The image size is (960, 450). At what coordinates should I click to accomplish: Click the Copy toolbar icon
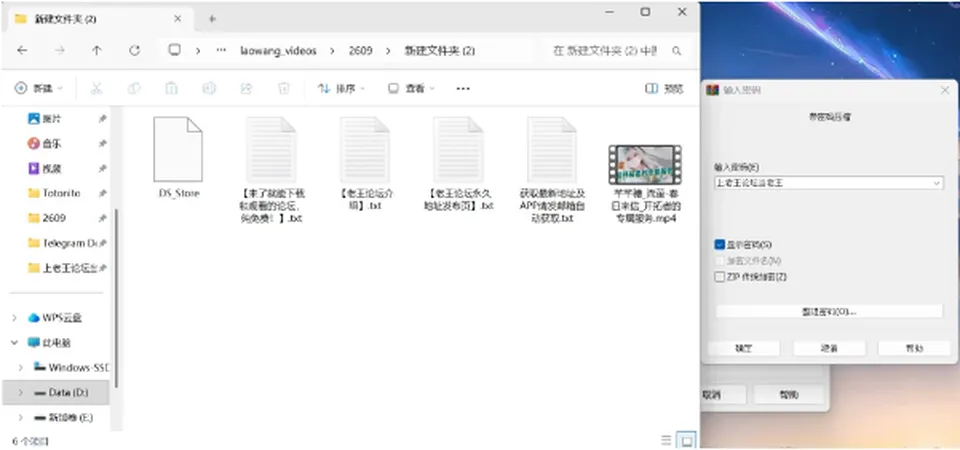tap(134, 89)
